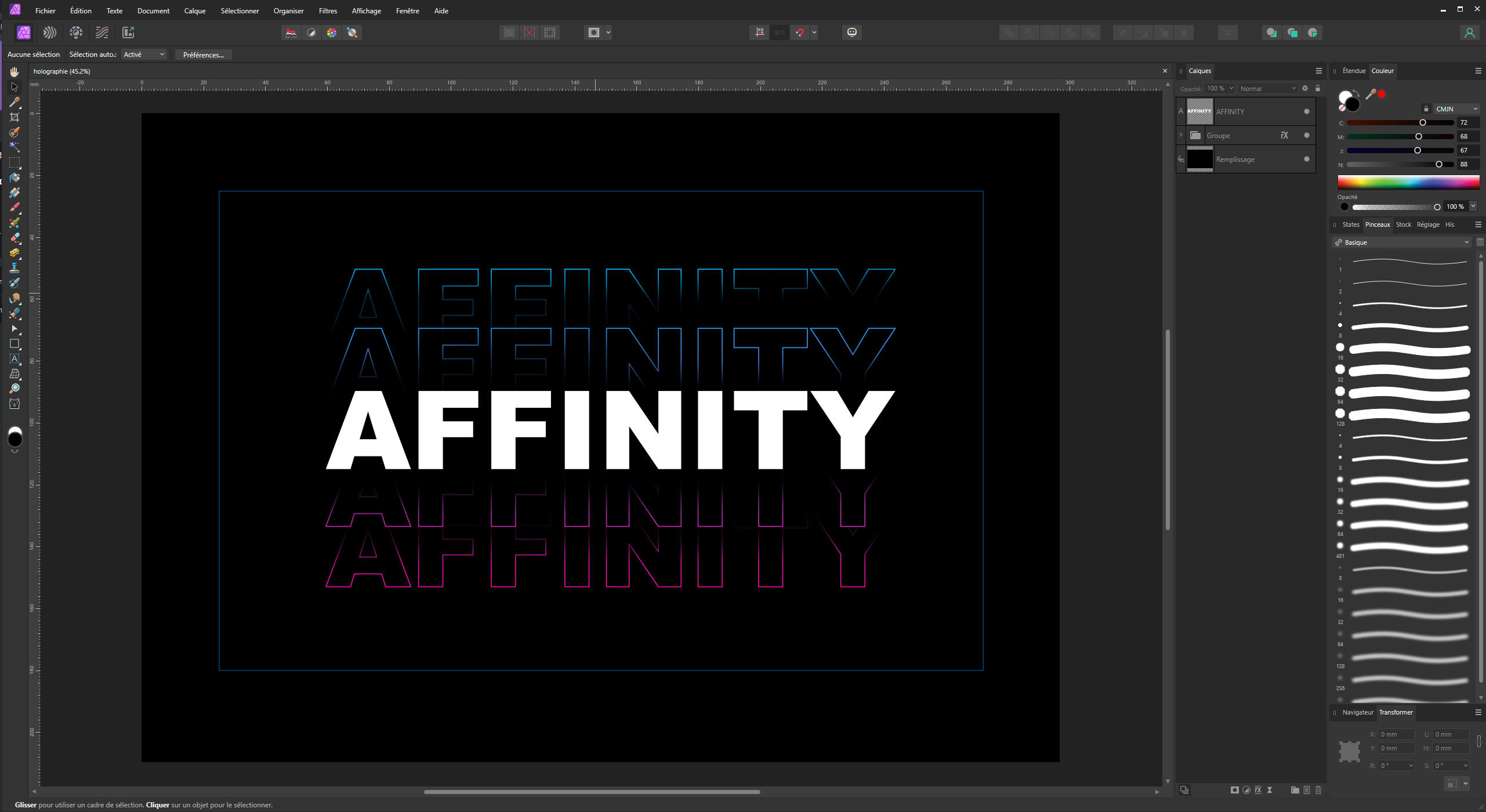This screenshot has height=812, width=1486.
Task: Click the Deselect red-X toolbar icon
Action: click(x=530, y=32)
